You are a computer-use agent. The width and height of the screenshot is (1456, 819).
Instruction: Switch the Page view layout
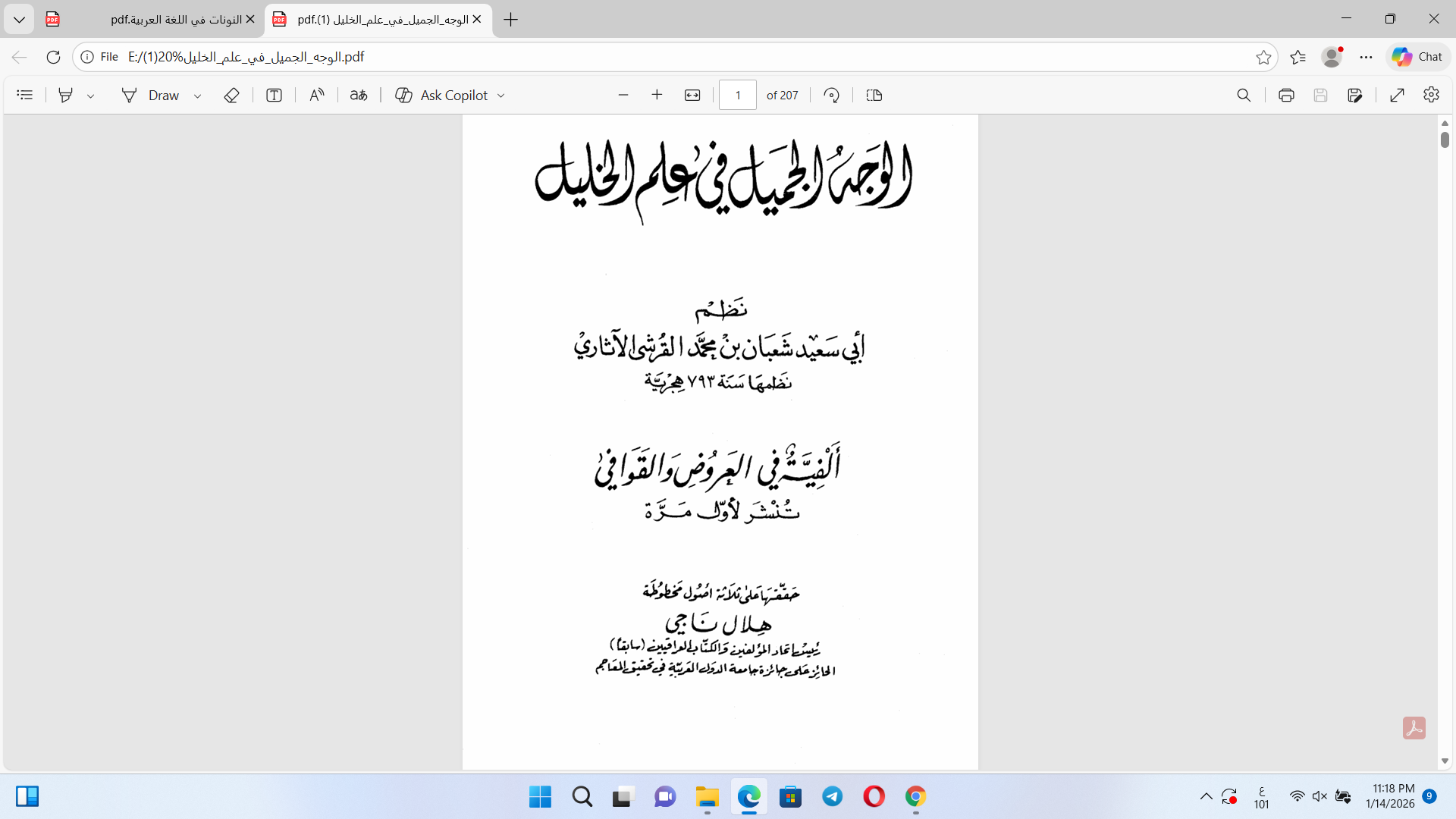[874, 95]
